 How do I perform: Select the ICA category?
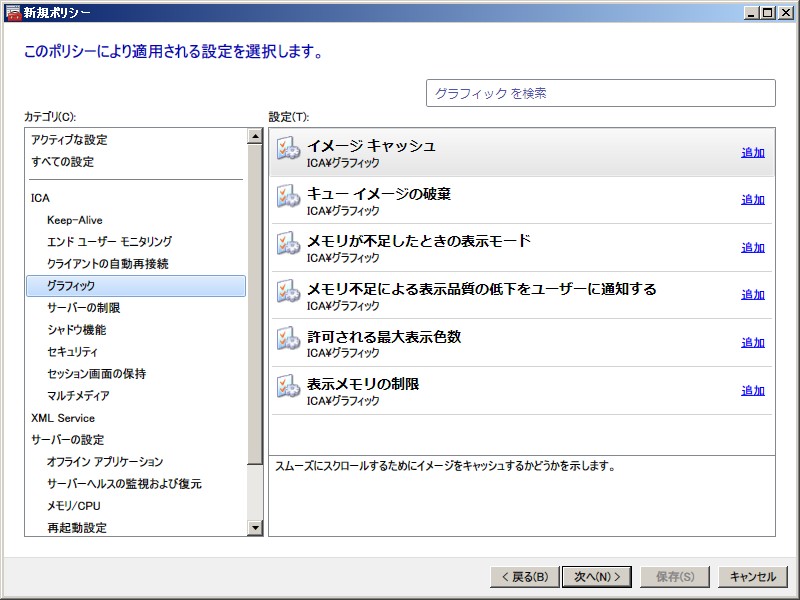[x=40, y=198]
